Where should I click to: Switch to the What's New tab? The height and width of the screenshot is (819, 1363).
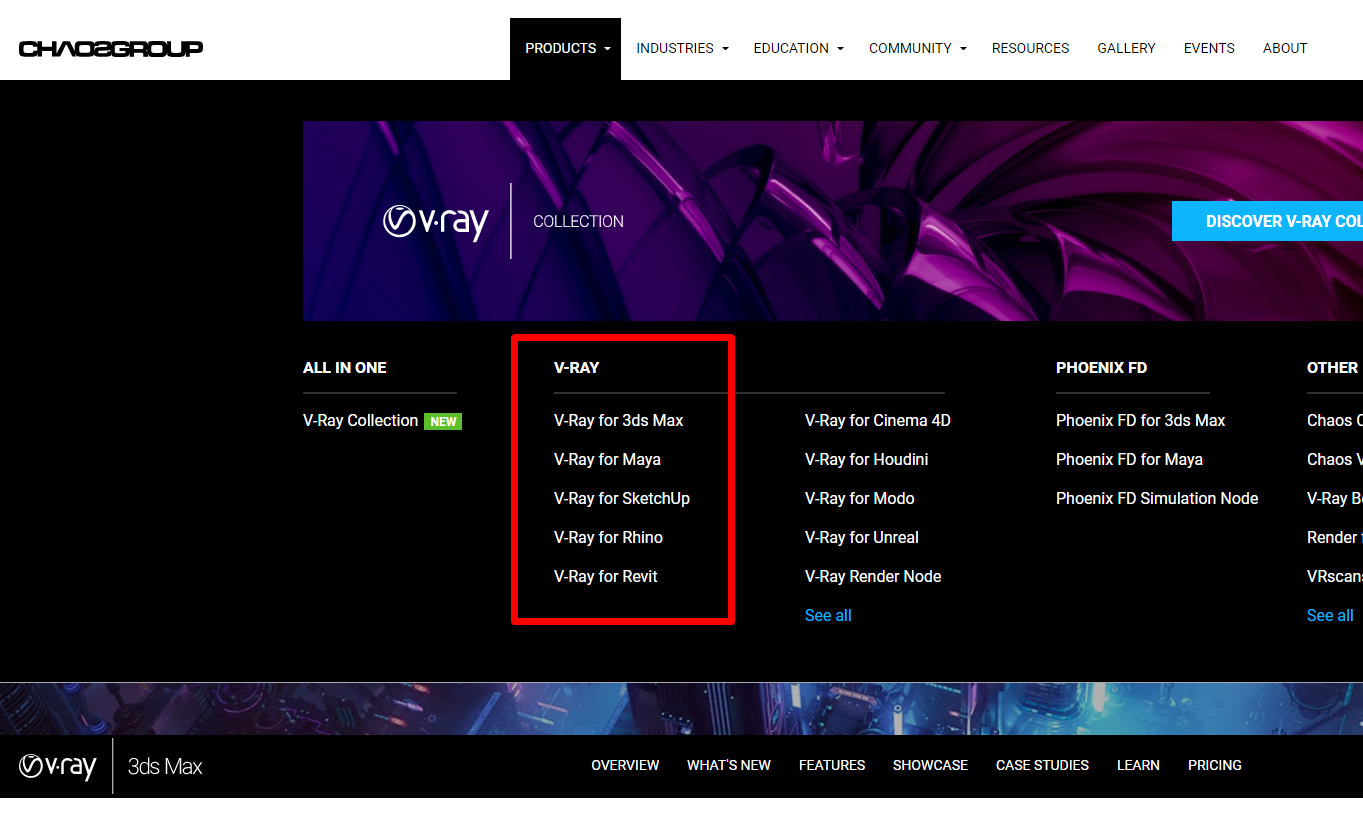point(729,765)
